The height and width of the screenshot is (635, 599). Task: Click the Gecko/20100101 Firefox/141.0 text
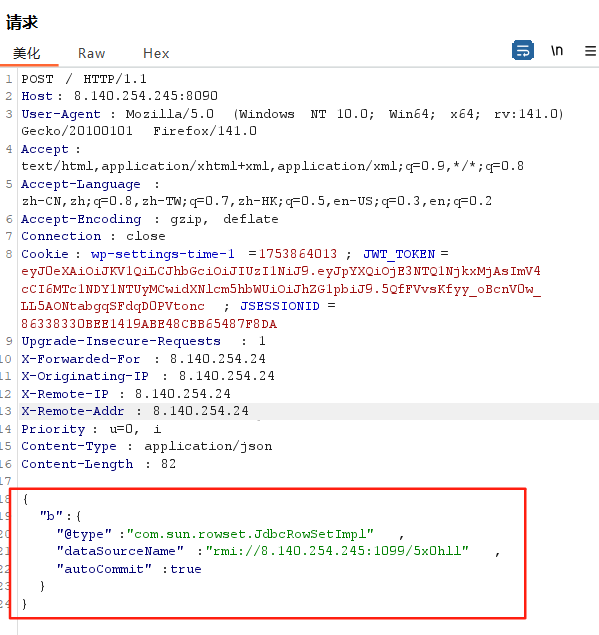(x=139, y=131)
